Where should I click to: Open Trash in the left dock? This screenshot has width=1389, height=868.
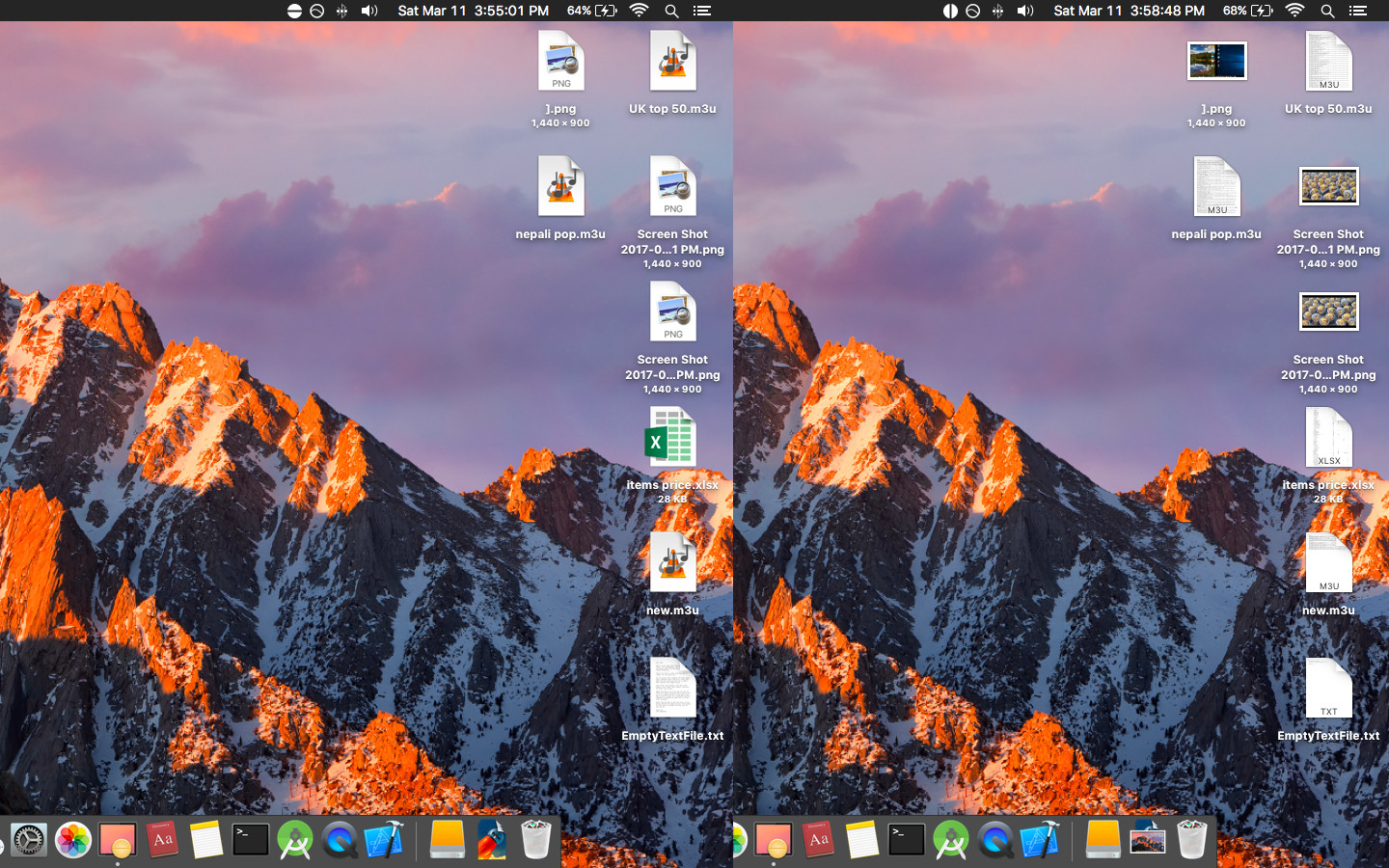pos(536,840)
